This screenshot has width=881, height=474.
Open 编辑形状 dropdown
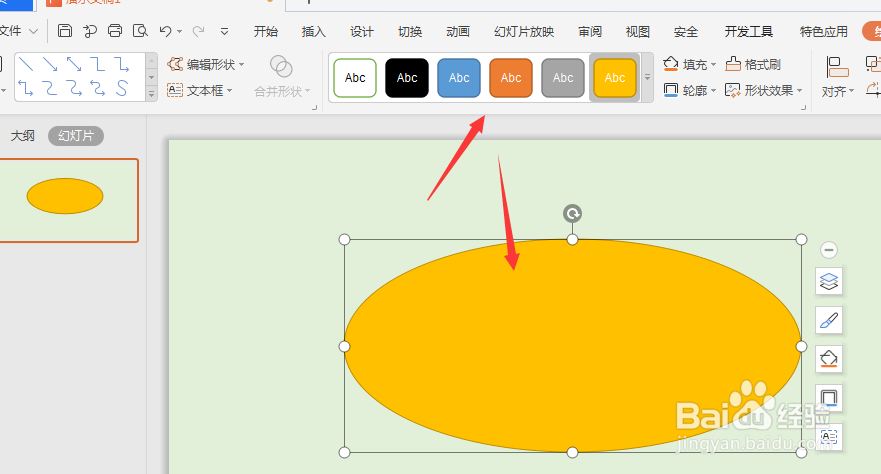(206, 65)
